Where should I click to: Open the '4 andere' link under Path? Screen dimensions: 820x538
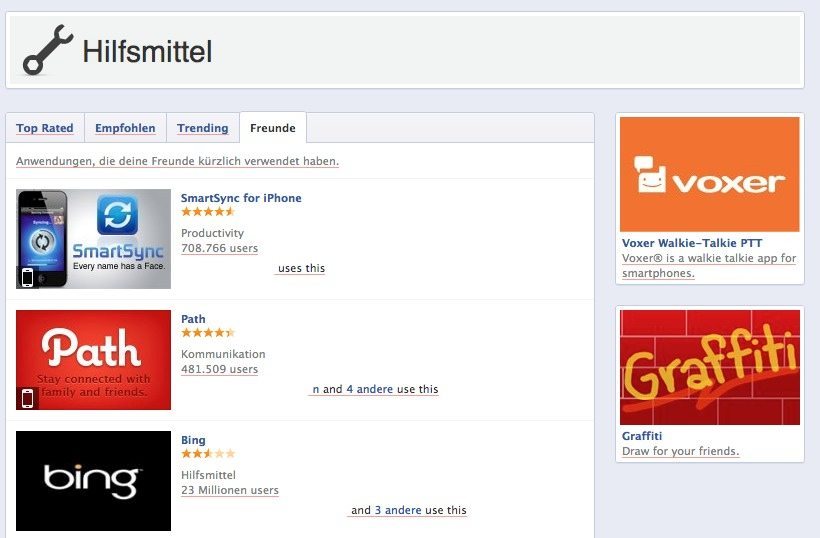369,389
